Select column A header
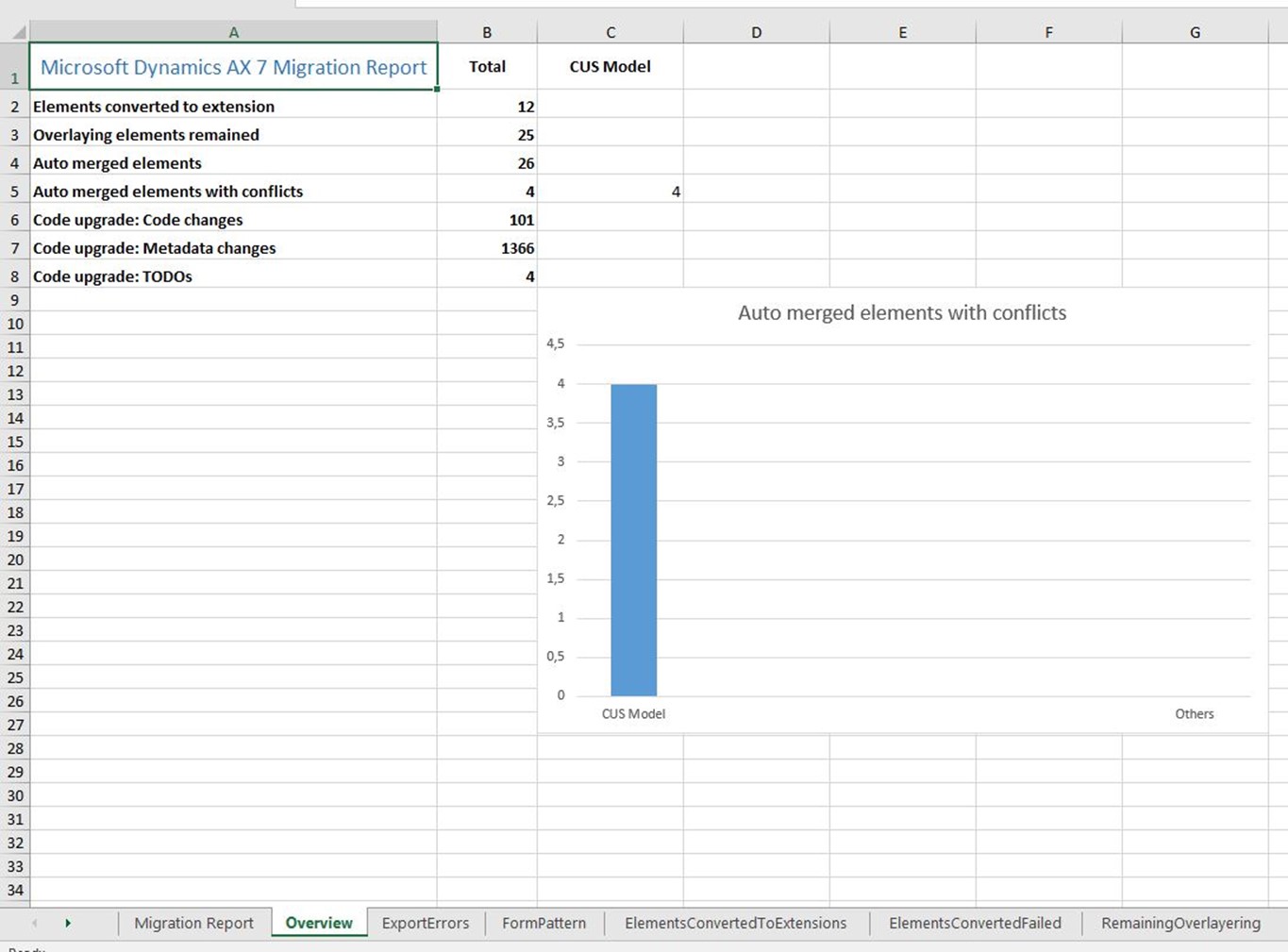The image size is (1288, 952). click(233, 32)
